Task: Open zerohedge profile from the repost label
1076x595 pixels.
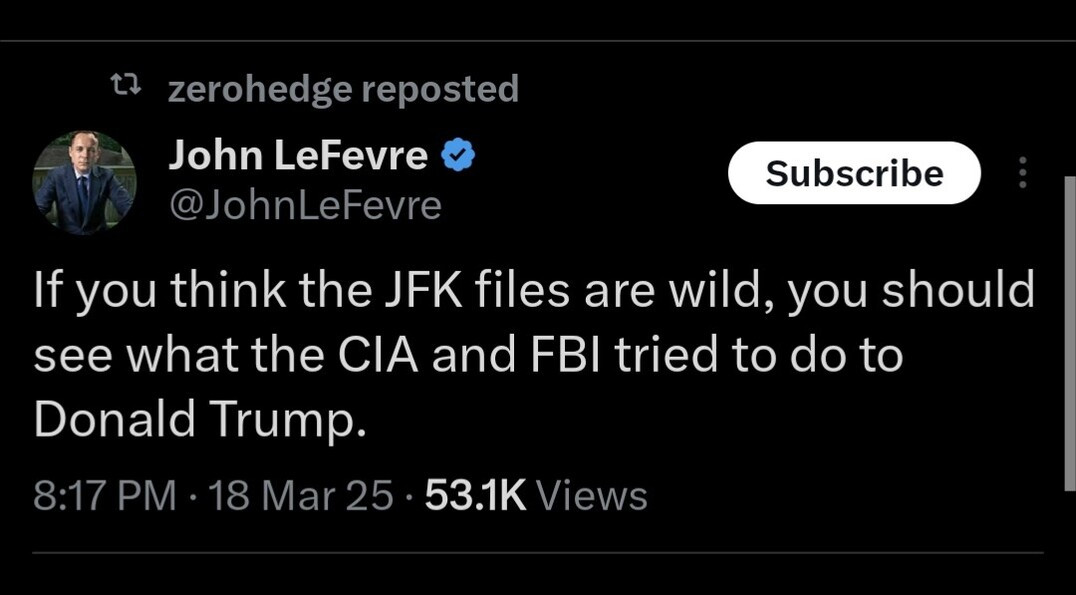Action: click(x=260, y=90)
